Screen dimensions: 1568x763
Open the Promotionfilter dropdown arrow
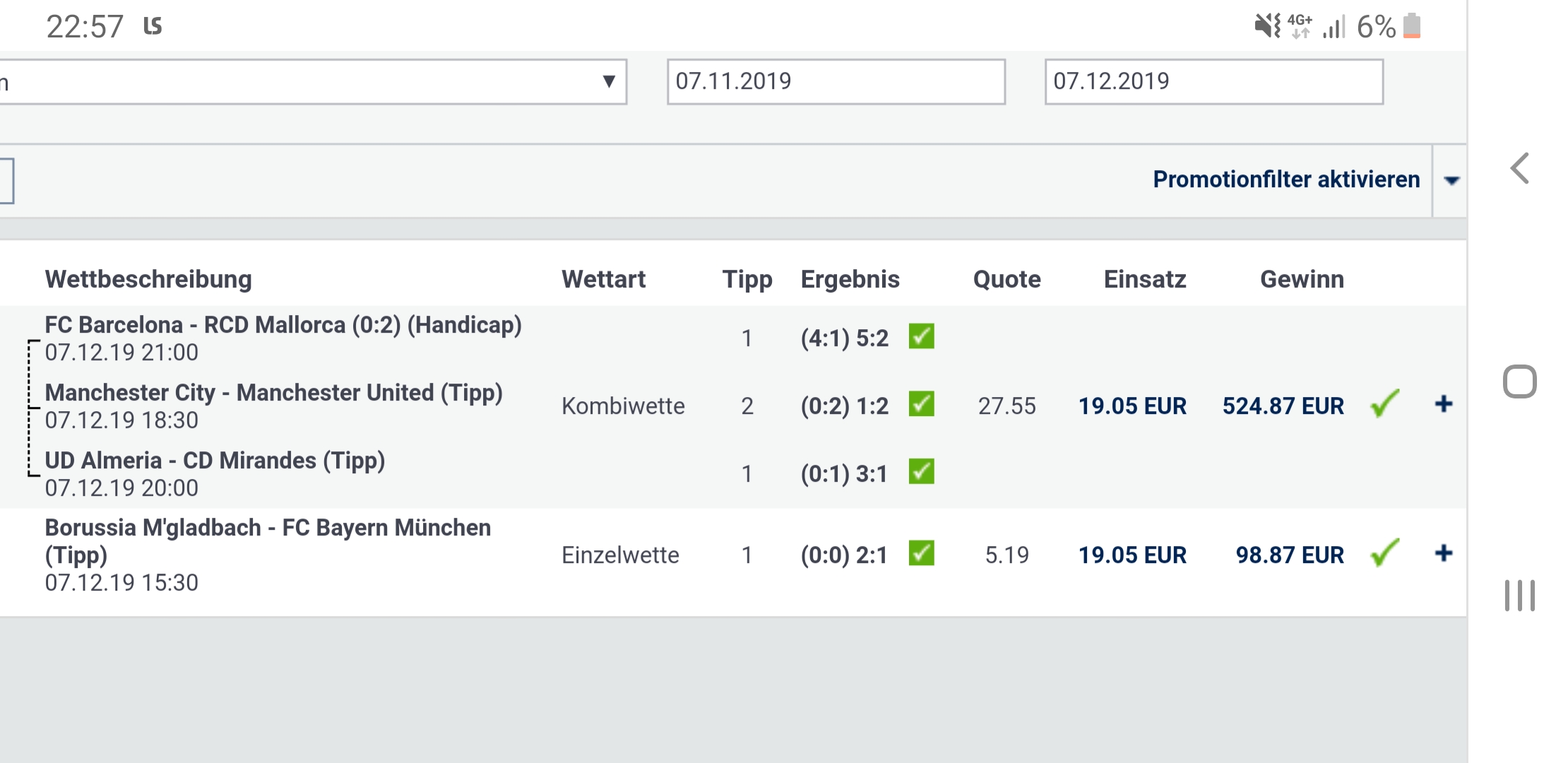point(1451,181)
